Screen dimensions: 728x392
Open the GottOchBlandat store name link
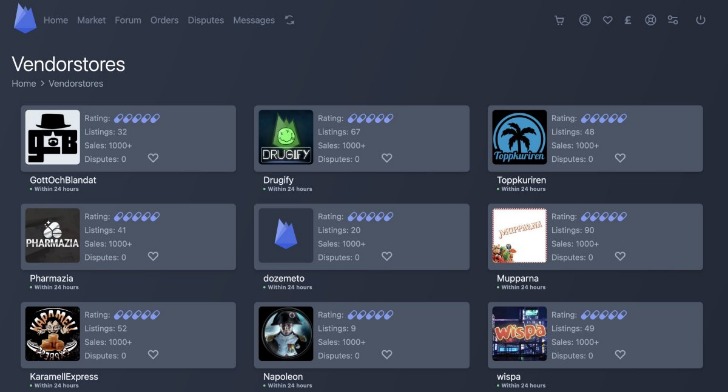click(x=63, y=180)
